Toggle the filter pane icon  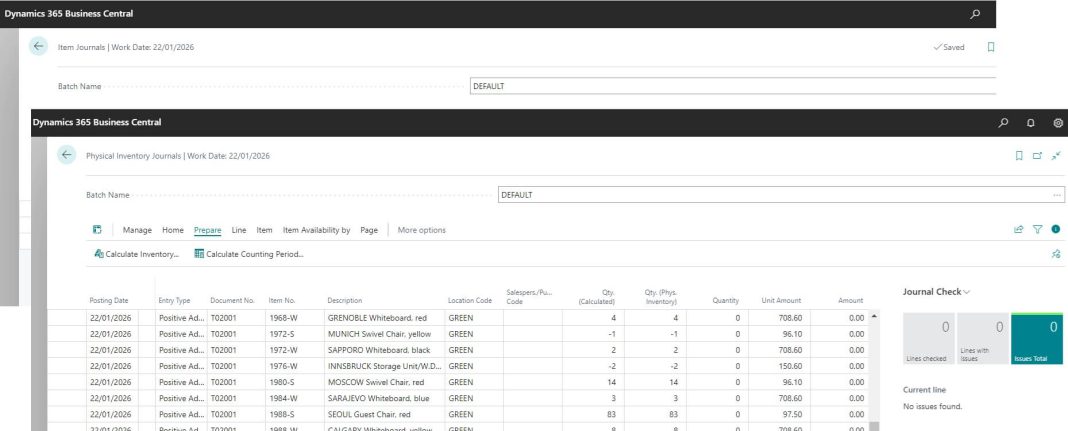coord(1037,229)
